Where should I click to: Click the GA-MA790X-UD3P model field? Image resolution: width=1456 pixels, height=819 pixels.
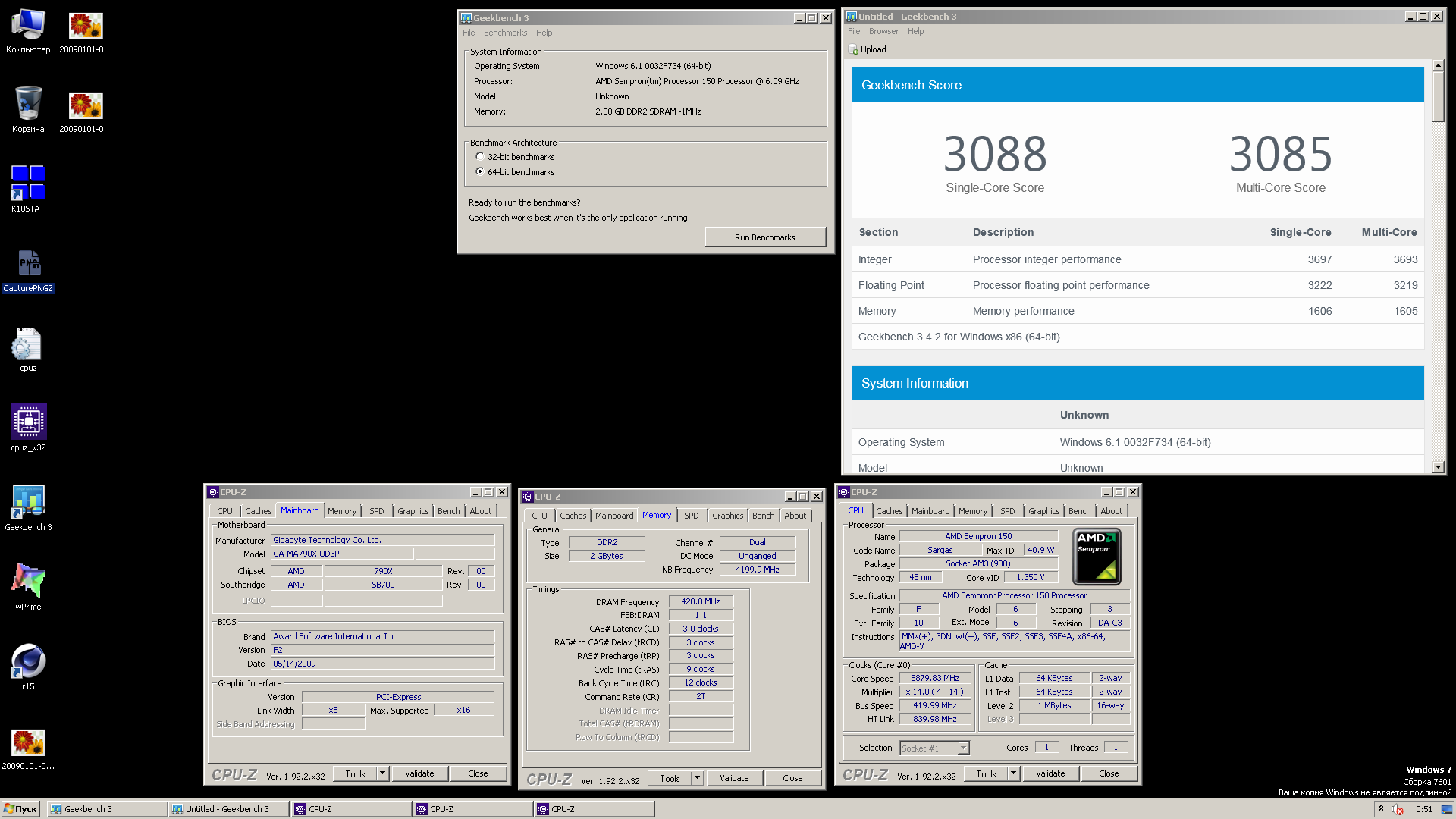(x=342, y=554)
